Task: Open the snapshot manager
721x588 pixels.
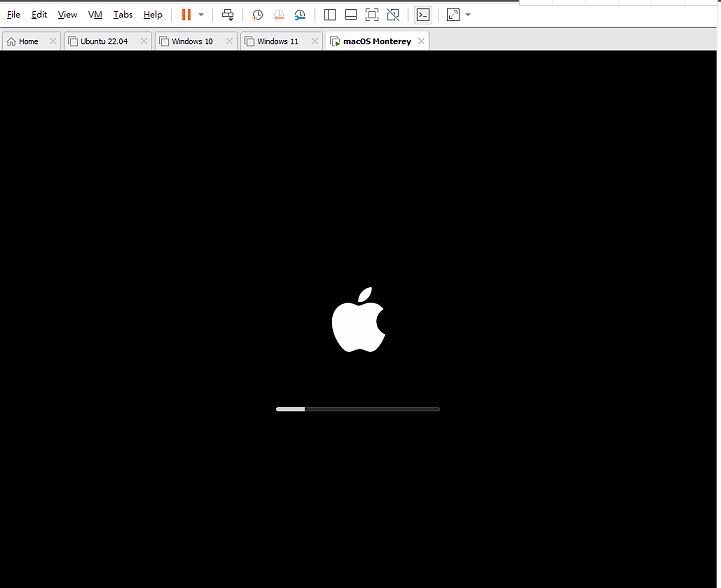Action: point(300,15)
